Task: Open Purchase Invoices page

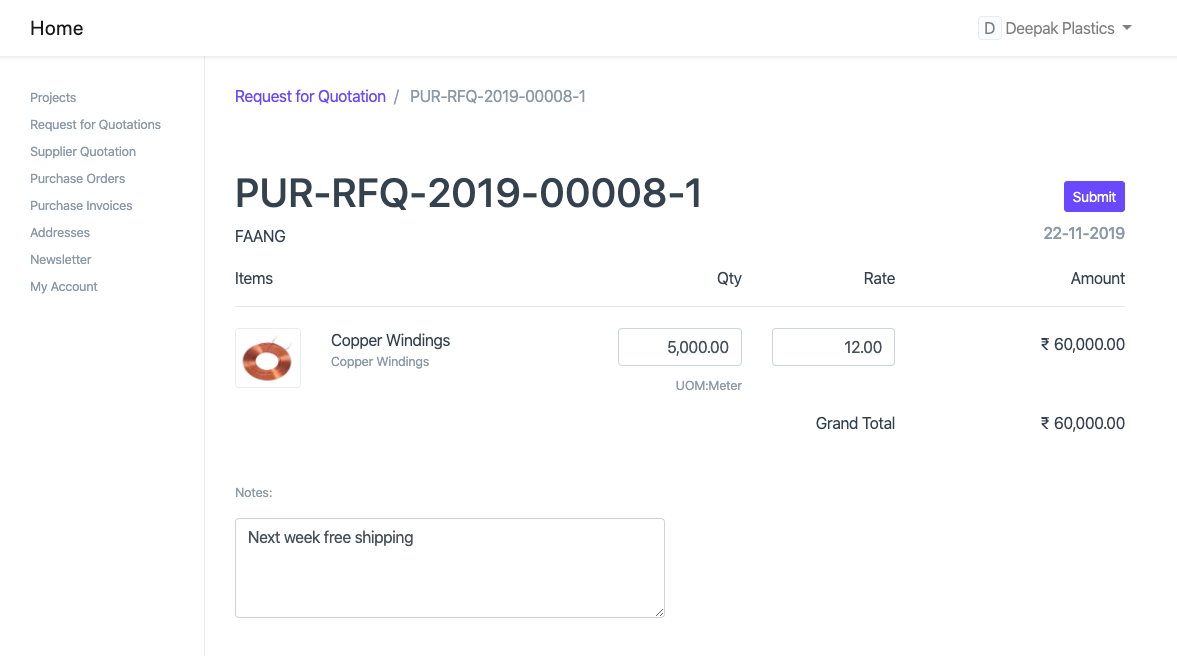Action: [x=81, y=205]
